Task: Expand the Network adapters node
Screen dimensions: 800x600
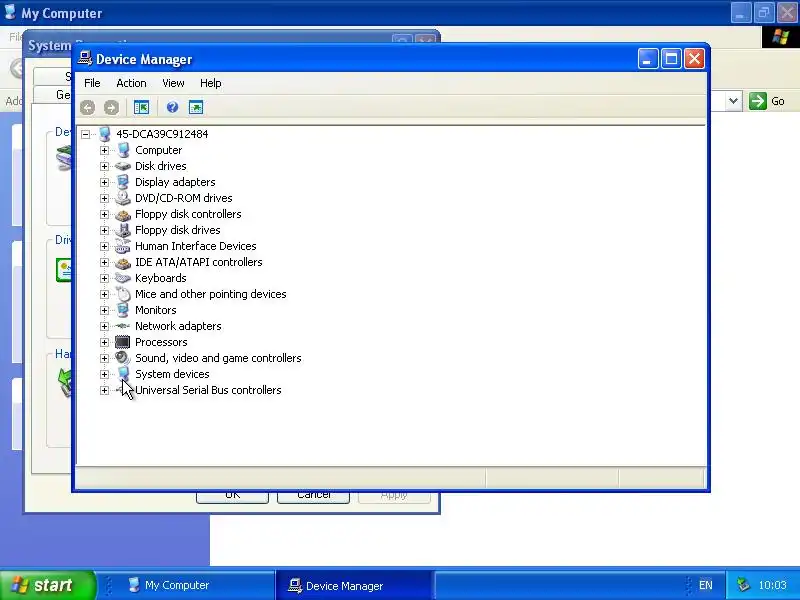Action: tap(105, 326)
